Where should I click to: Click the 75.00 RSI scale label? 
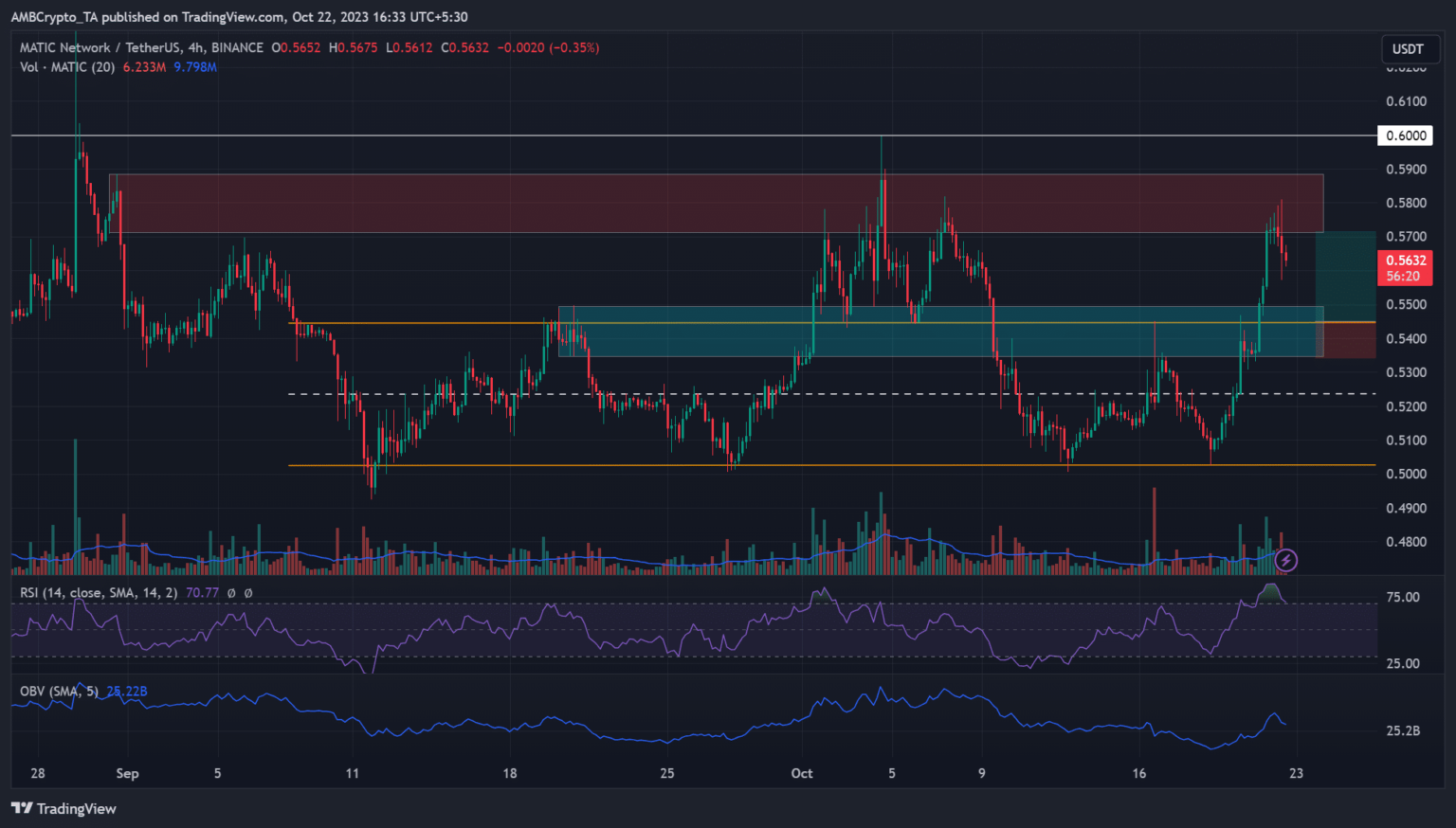1403,597
